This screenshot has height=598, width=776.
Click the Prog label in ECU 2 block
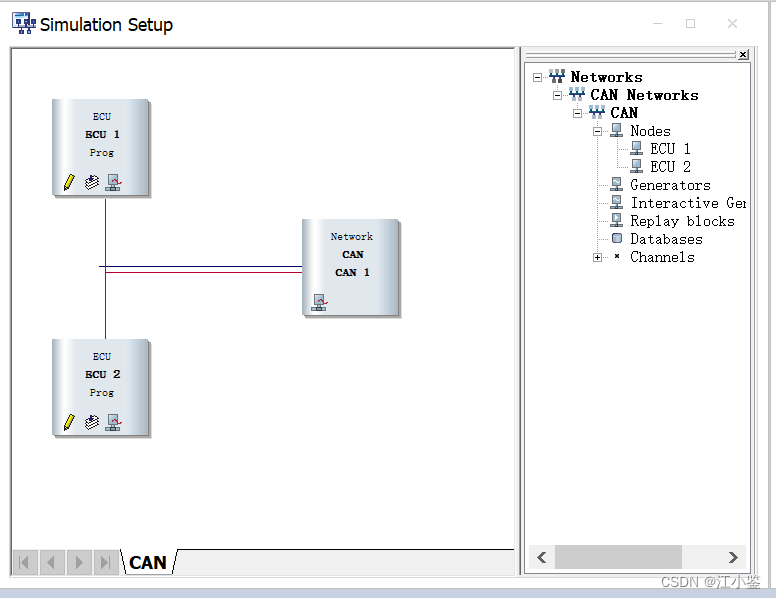pyautogui.click(x=101, y=393)
